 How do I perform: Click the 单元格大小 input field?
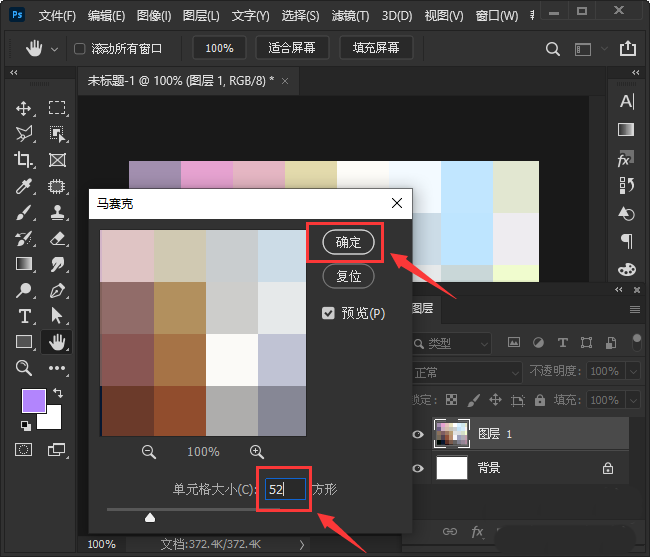pyautogui.click(x=285, y=489)
